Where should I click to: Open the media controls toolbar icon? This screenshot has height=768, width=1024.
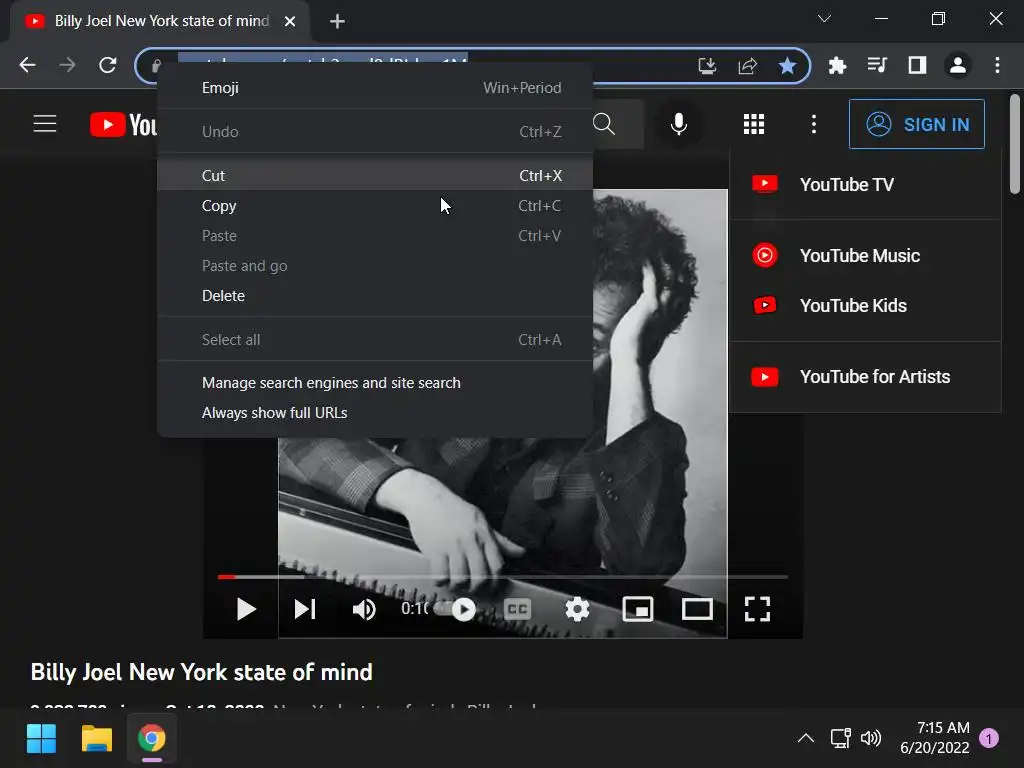click(x=877, y=65)
